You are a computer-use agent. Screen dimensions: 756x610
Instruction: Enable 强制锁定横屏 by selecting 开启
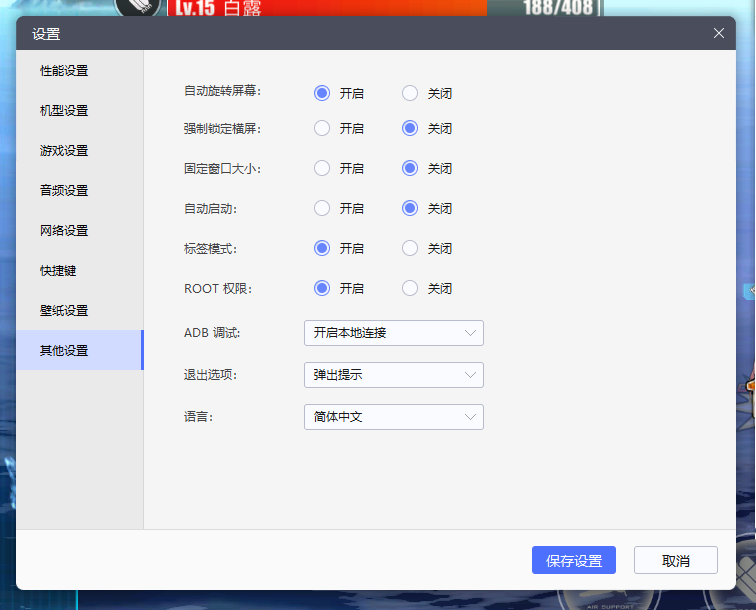coord(322,128)
